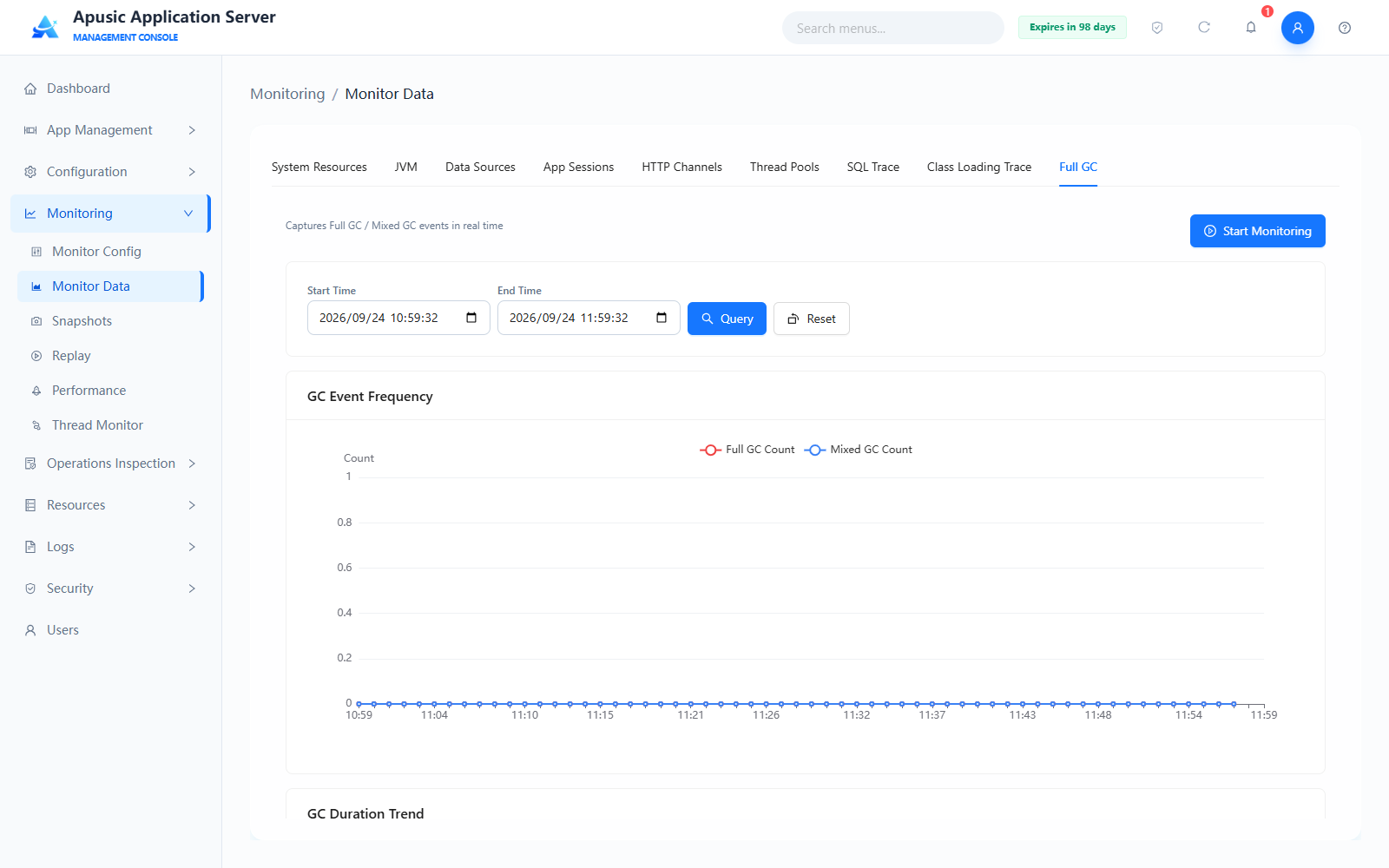
Task: Open the user profile avatar
Action: click(1298, 28)
